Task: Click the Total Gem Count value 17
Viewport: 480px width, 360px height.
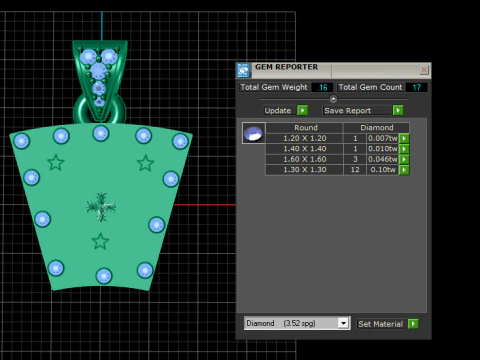Action: click(417, 88)
